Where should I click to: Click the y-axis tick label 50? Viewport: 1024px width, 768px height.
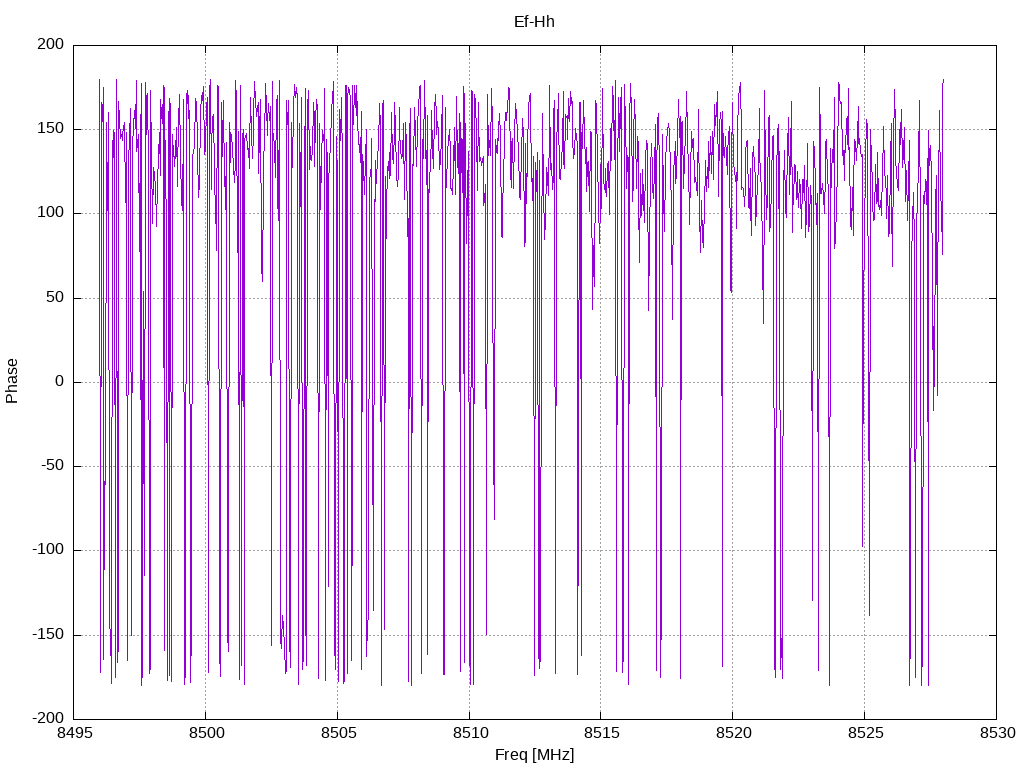55,297
